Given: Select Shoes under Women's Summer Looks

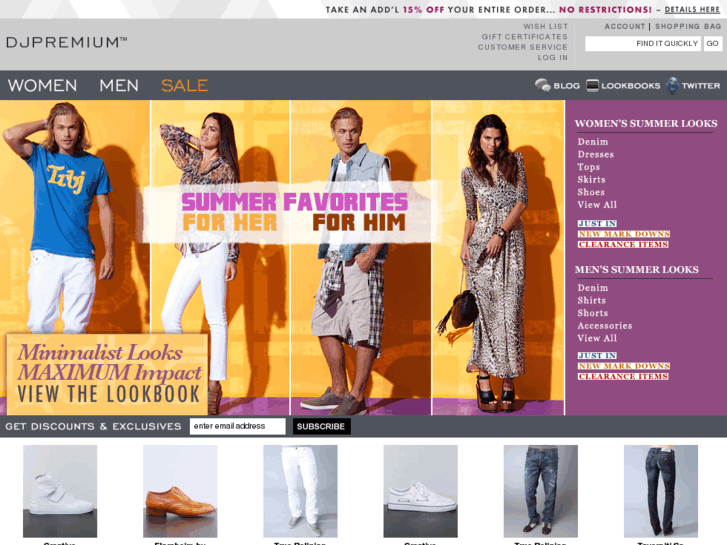Looking at the screenshot, I should pos(591,192).
